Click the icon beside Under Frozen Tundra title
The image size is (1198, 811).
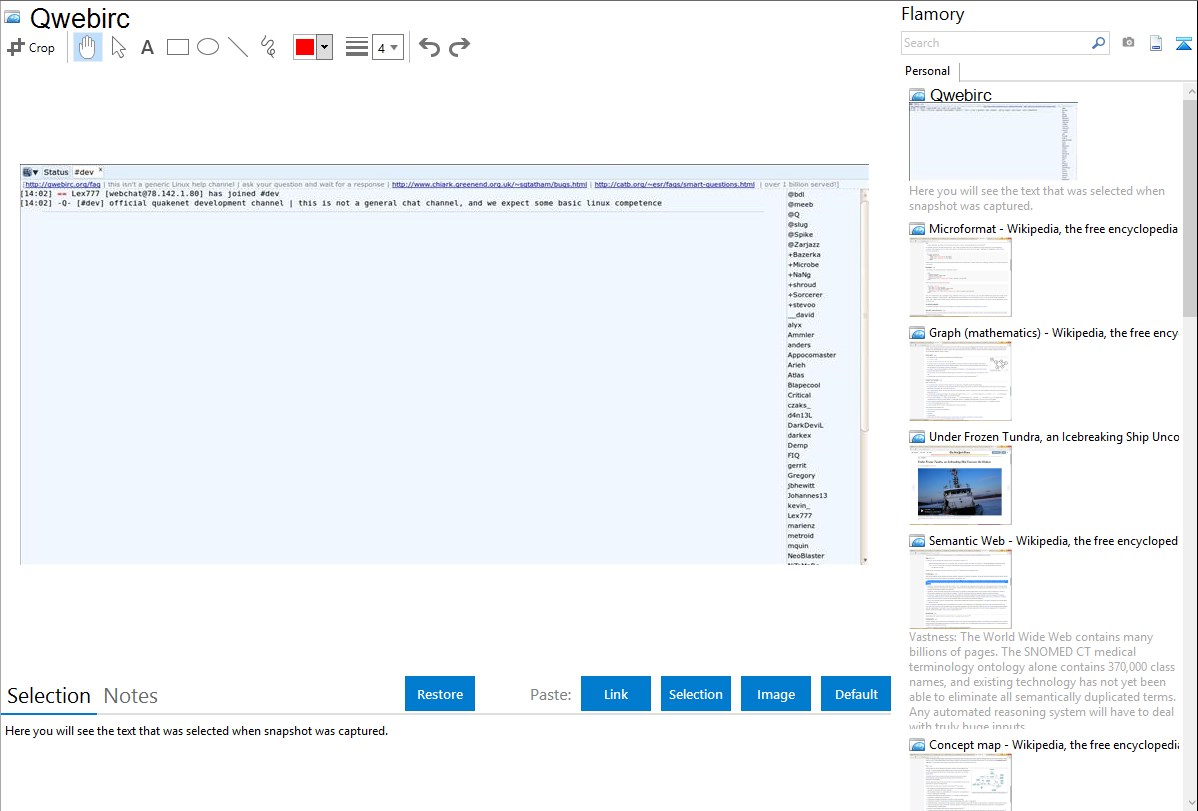tap(918, 437)
